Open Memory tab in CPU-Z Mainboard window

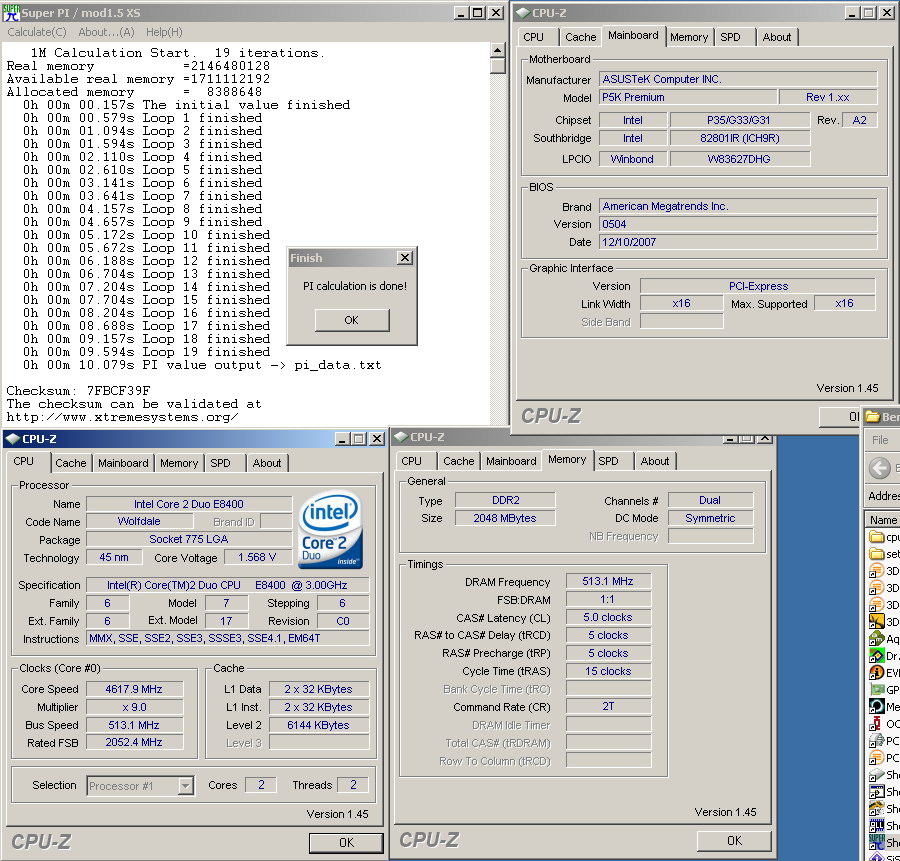tap(689, 37)
